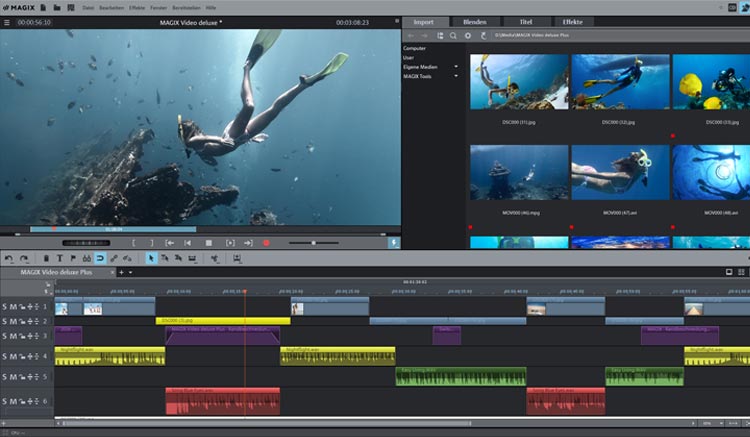Close the MAGIX Video deluxe Plus tab
The height and width of the screenshot is (437, 750).
pos(113,272)
